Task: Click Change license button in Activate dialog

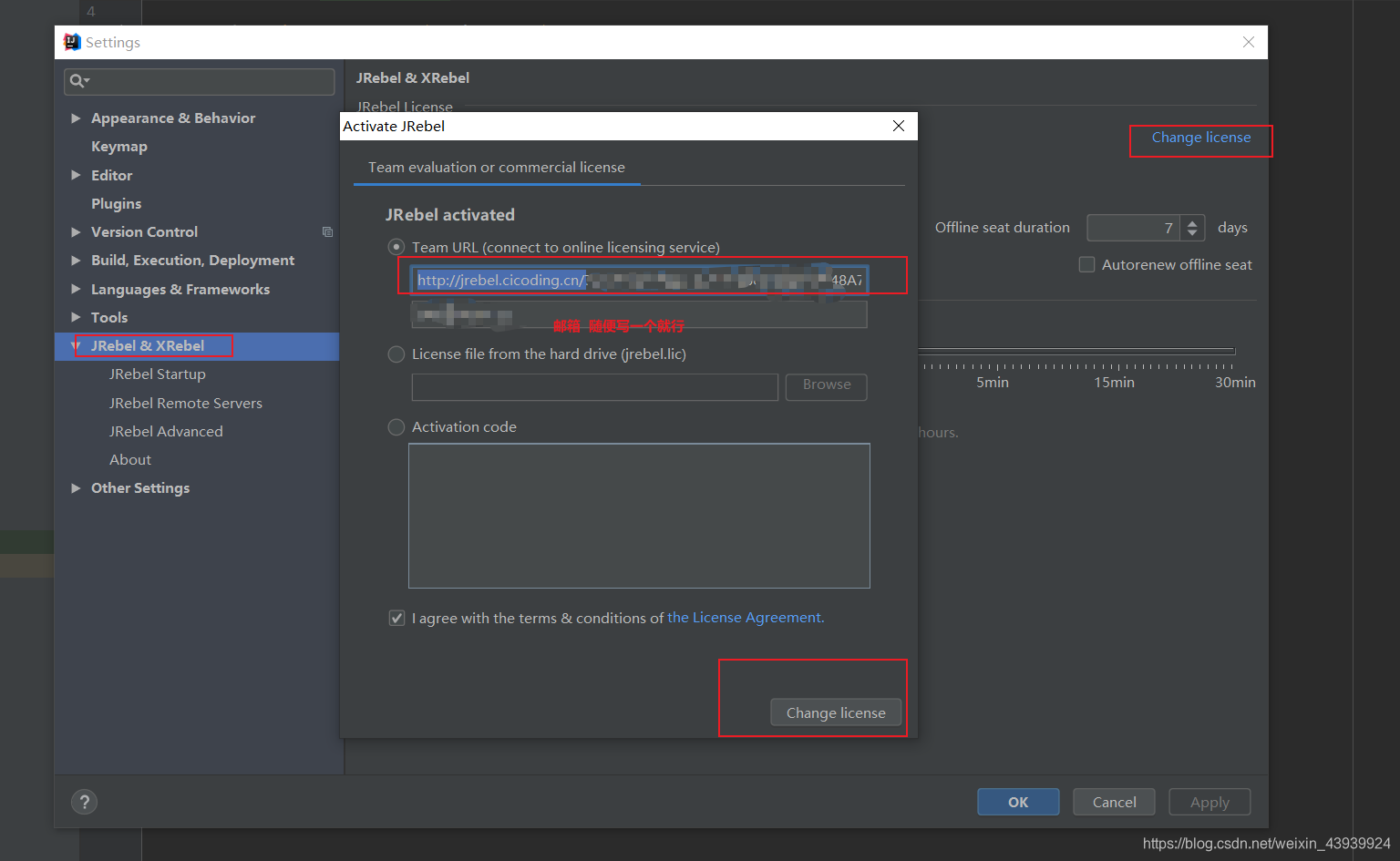Action: (x=836, y=712)
